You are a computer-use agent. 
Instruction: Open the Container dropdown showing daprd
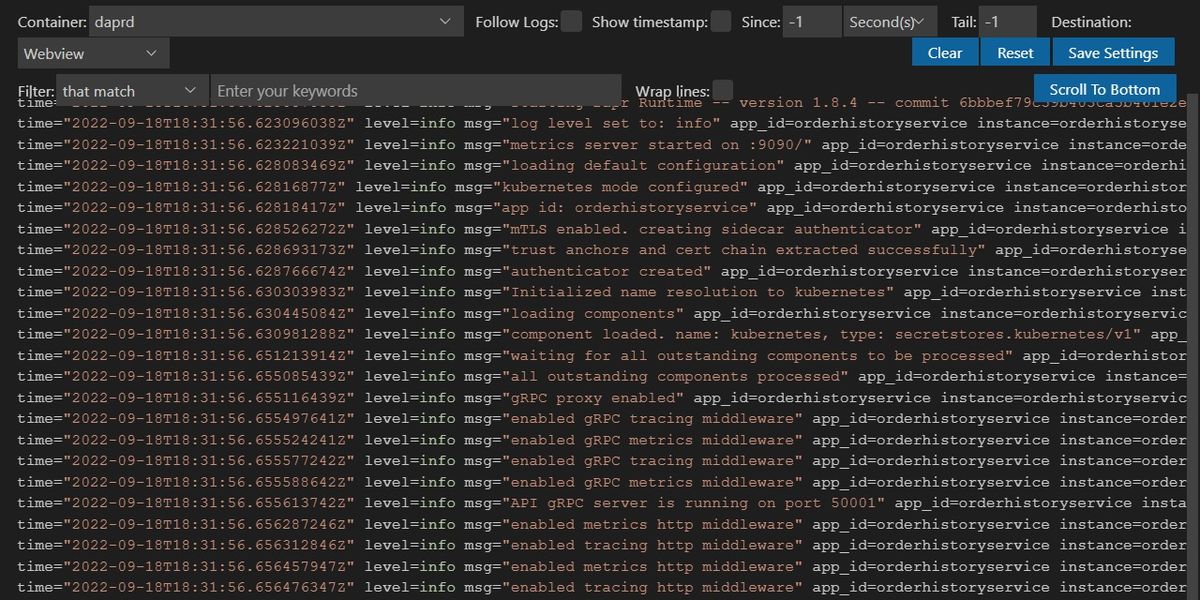276,21
